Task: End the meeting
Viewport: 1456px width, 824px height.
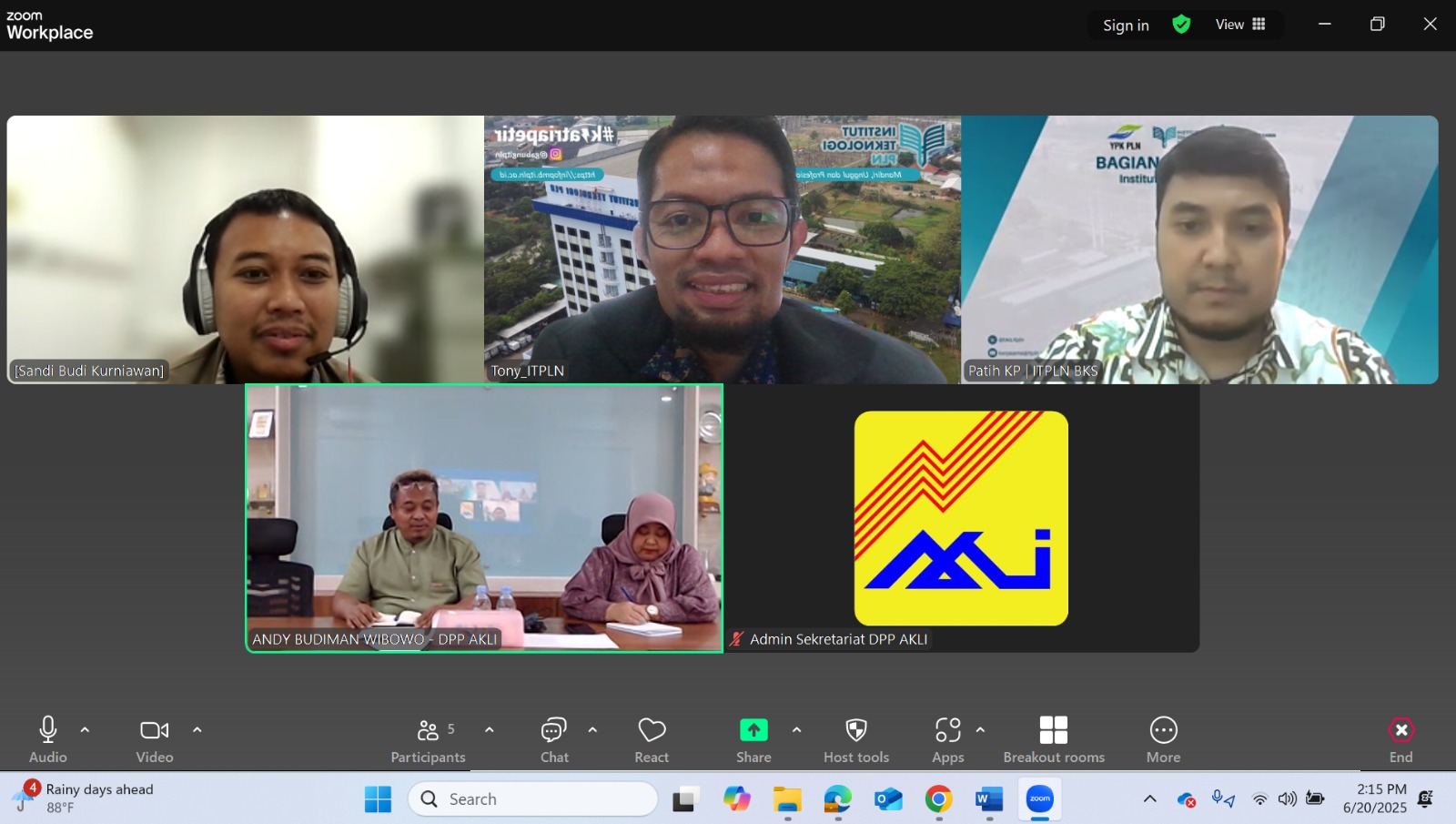Action: tap(1401, 739)
